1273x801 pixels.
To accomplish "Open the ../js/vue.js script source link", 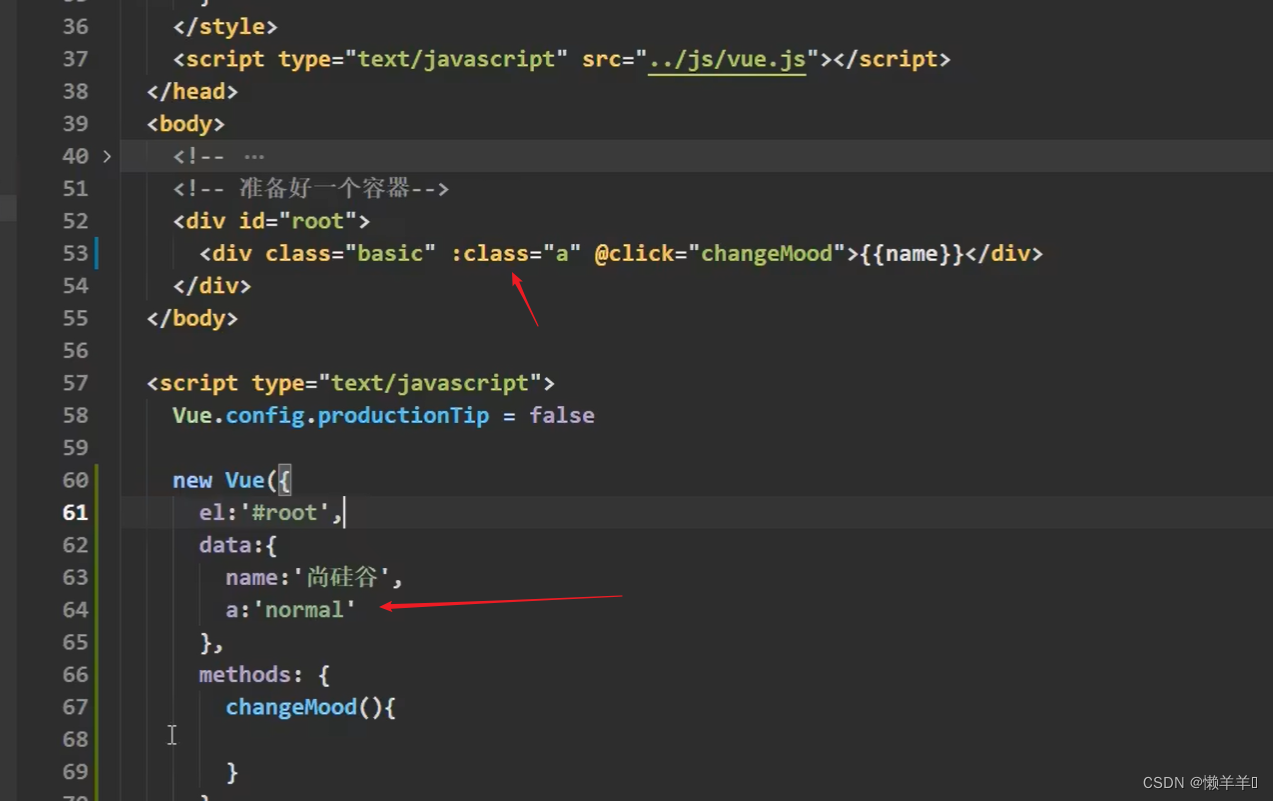I will click(x=727, y=59).
